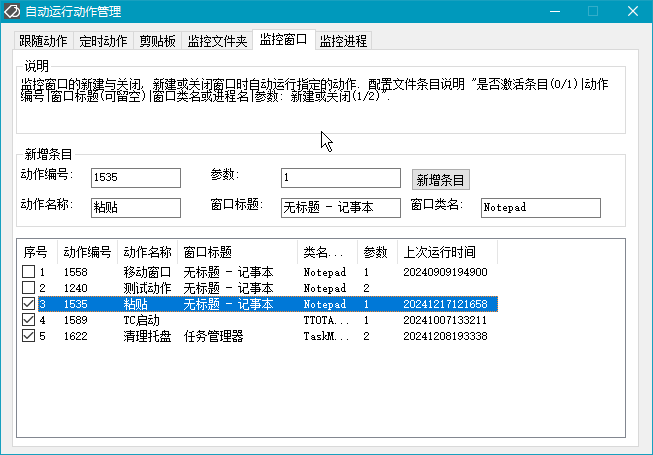This screenshot has height=455, width=653.
Task: Click the 参数 column header
Action: 377,252
